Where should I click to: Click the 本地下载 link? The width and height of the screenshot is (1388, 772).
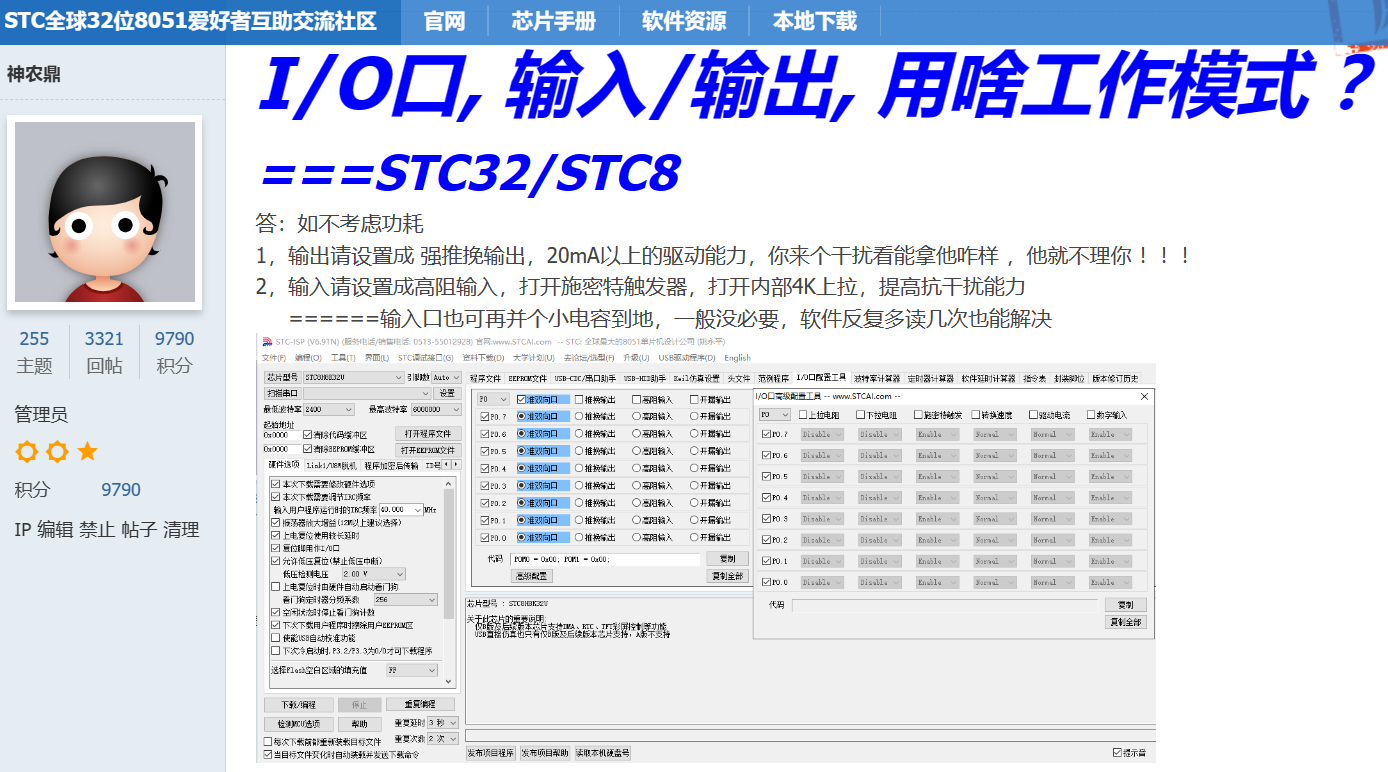pos(814,21)
